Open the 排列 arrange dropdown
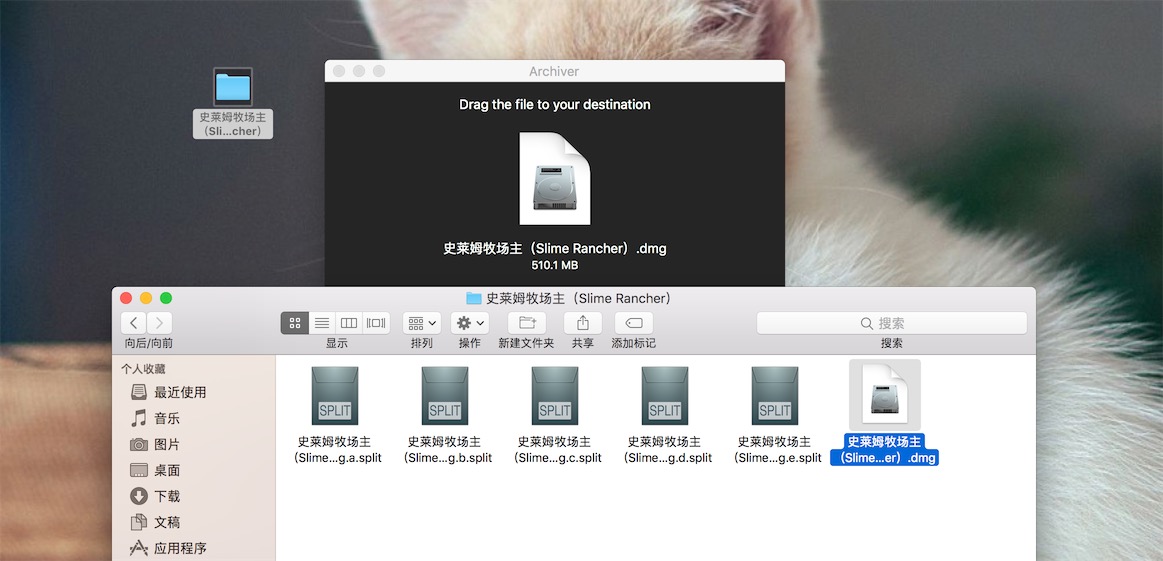Image resolution: width=1163 pixels, height=561 pixels. [x=422, y=323]
